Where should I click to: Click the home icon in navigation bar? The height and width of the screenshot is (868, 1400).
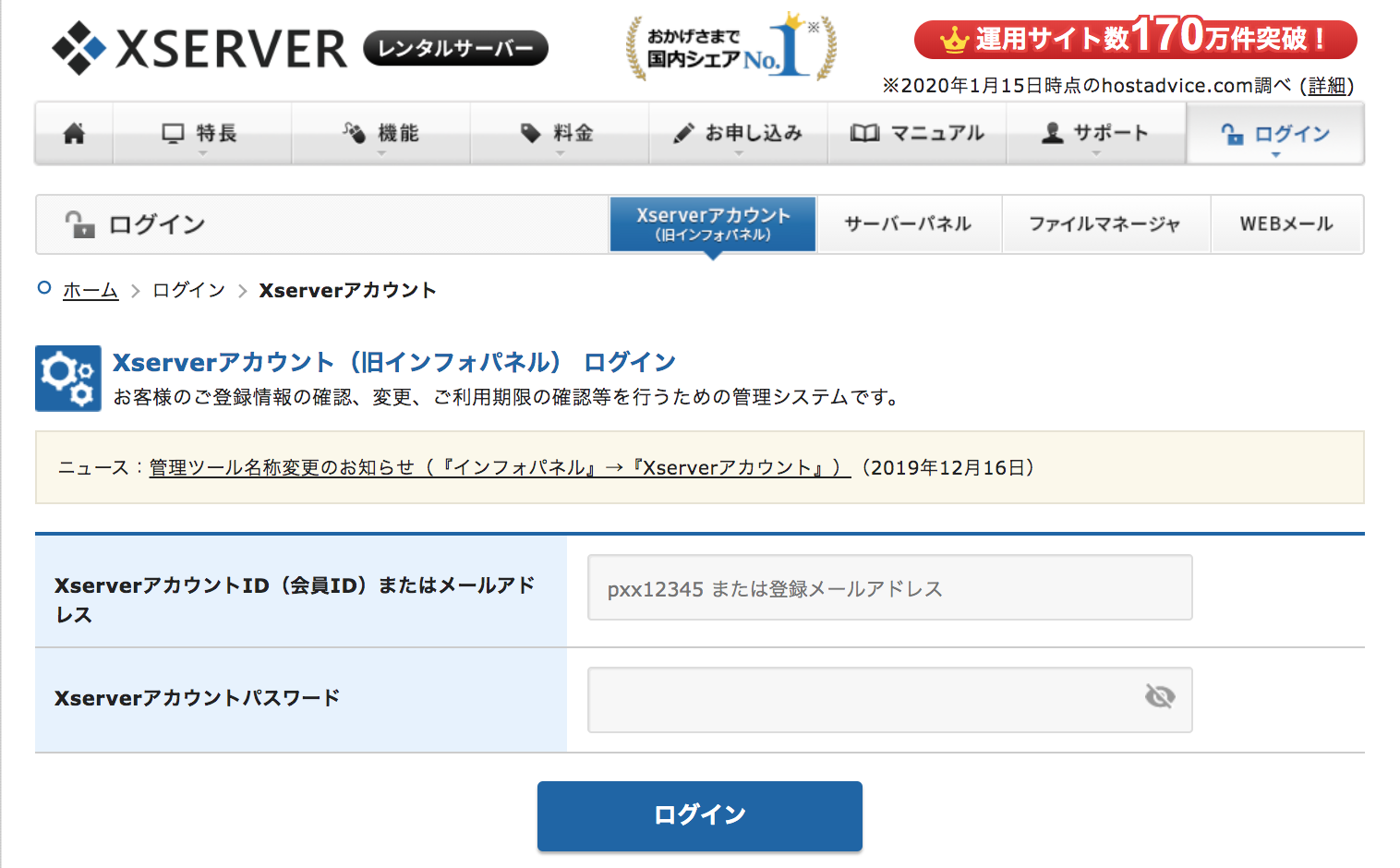coord(74,134)
